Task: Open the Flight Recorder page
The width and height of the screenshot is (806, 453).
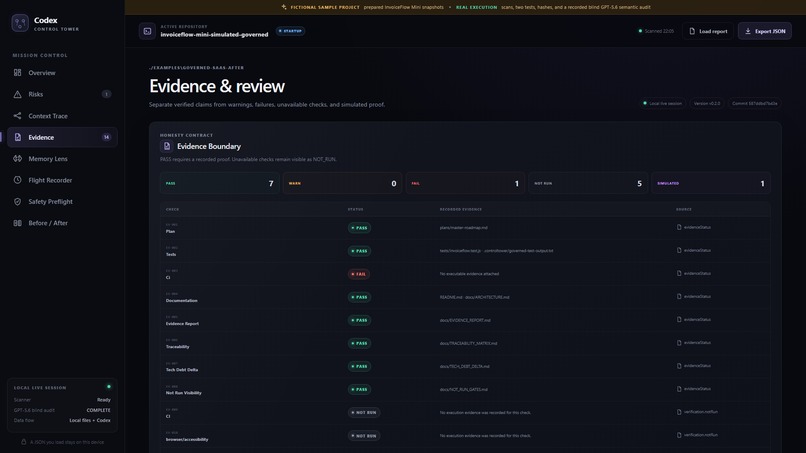Action: [62, 180]
